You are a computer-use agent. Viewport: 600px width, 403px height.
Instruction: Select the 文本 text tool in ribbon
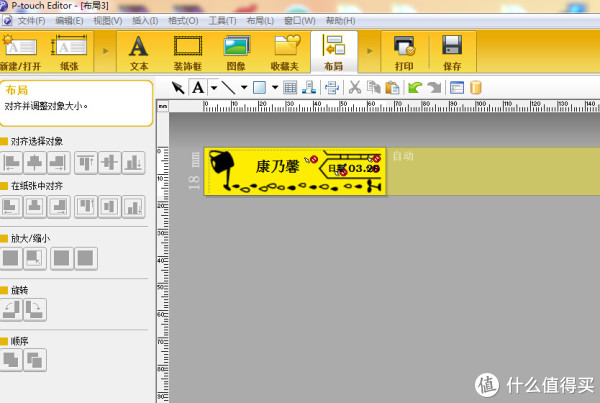point(139,52)
